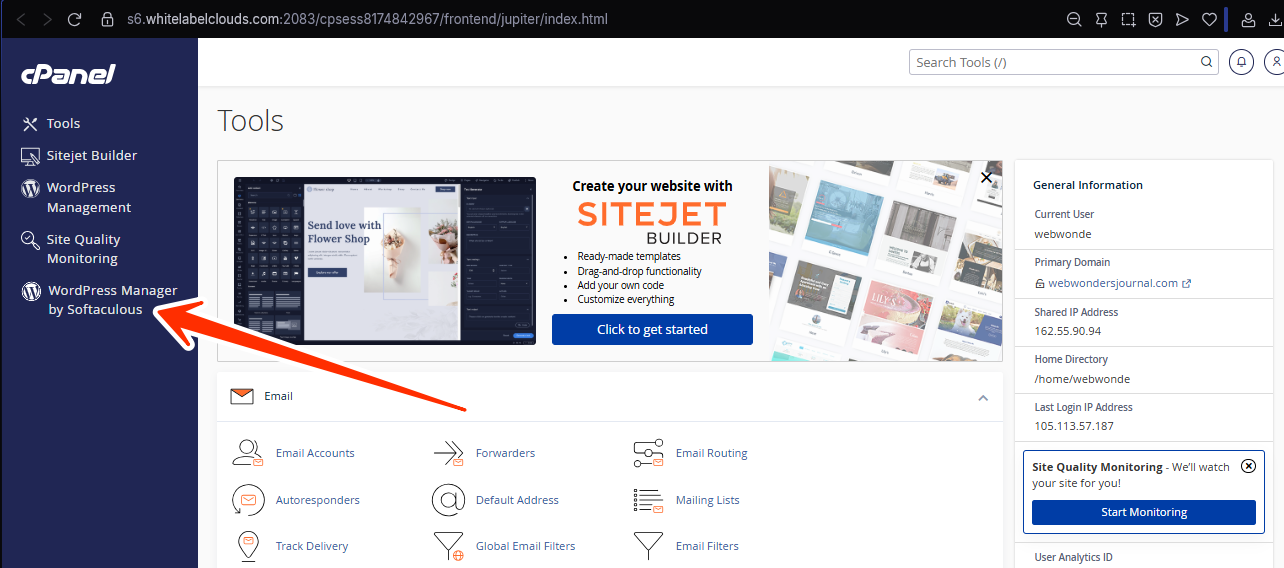Open Email Accounts
The height and width of the screenshot is (568, 1284).
click(x=315, y=453)
